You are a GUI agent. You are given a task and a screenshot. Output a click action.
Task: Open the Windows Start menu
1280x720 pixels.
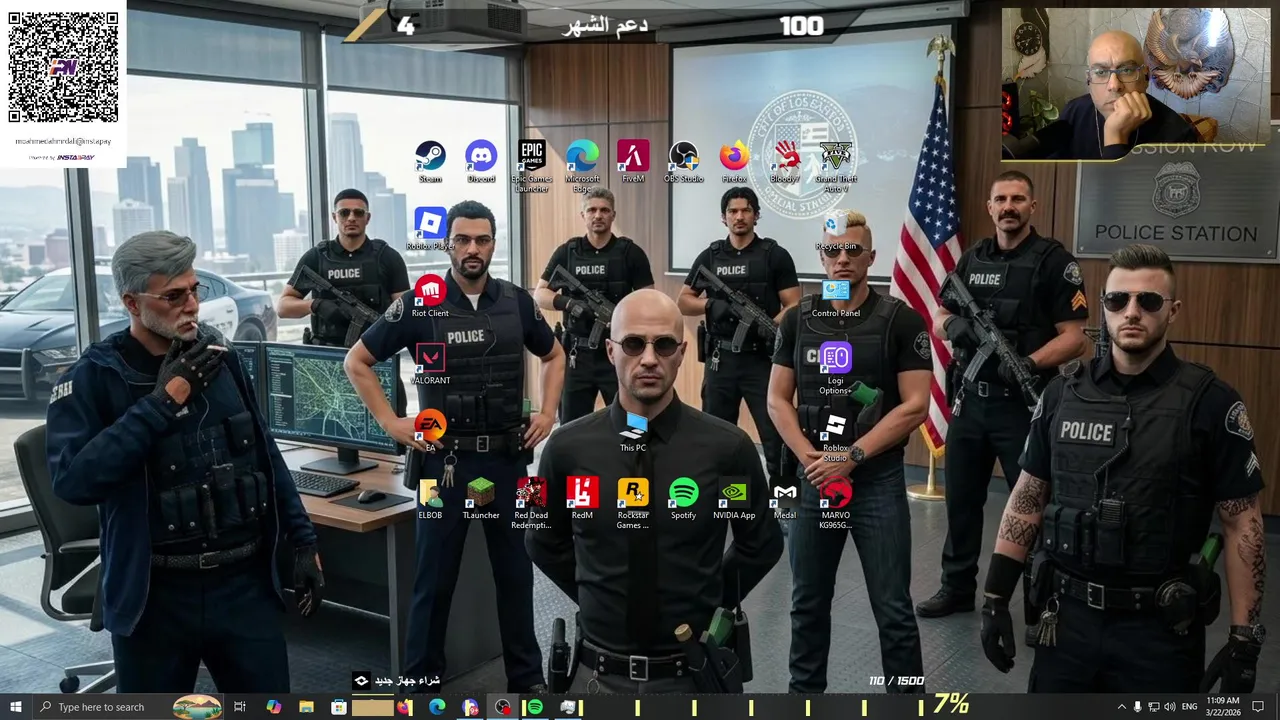[x=15, y=707]
